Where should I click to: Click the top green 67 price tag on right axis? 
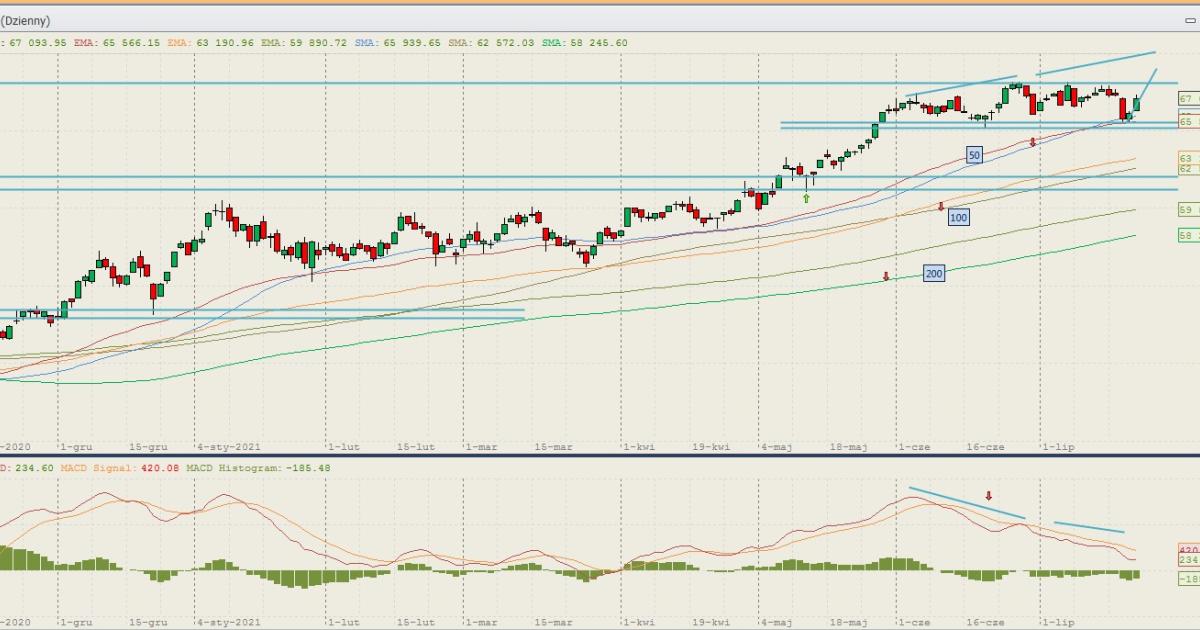tap(1188, 99)
